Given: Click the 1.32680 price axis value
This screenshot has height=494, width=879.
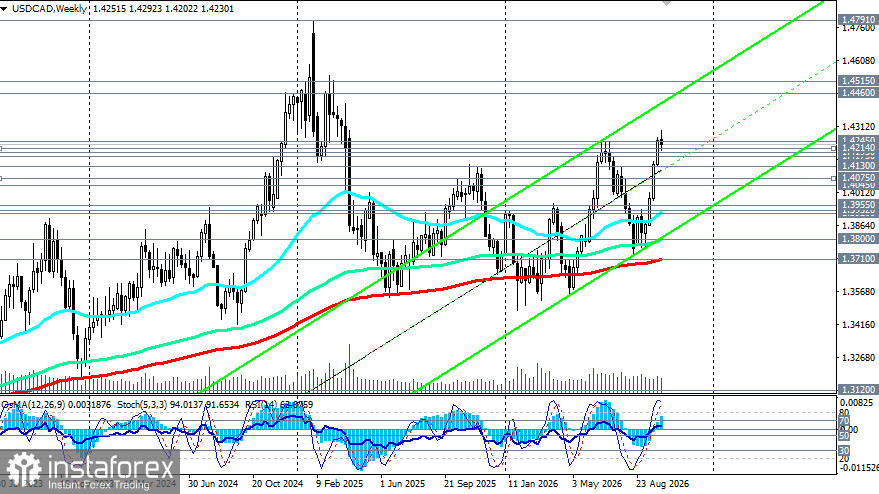Looking at the screenshot, I should pyautogui.click(x=858, y=357).
